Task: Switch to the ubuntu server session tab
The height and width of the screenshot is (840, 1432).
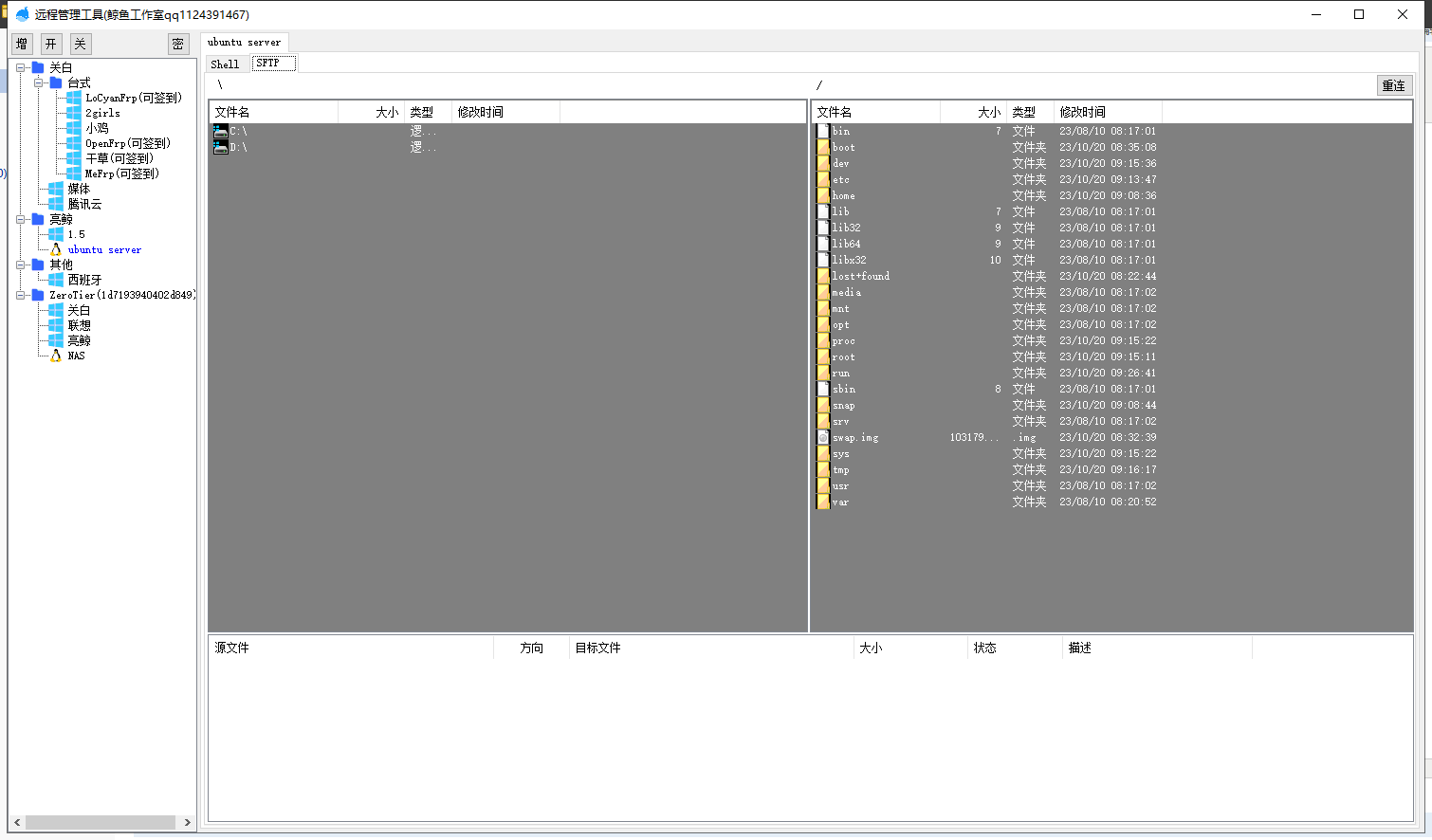Action: coord(244,42)
